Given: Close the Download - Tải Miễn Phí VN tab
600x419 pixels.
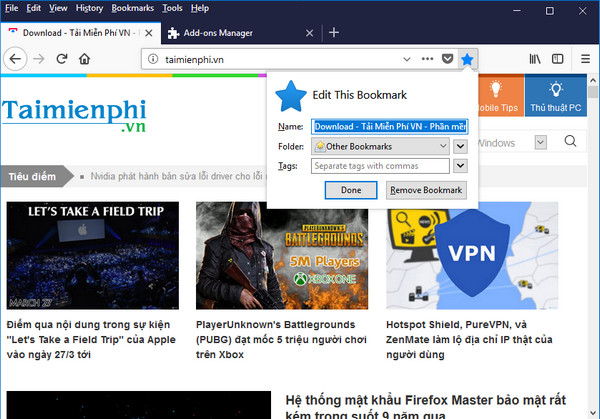Looking at the screenshot, I should click(149, 33).
